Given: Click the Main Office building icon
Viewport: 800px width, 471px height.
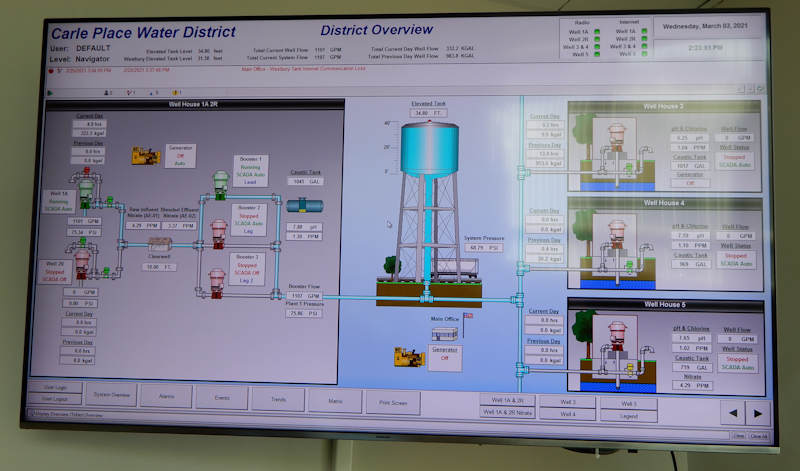Looking at the screenshot, I should click(445, 331).
